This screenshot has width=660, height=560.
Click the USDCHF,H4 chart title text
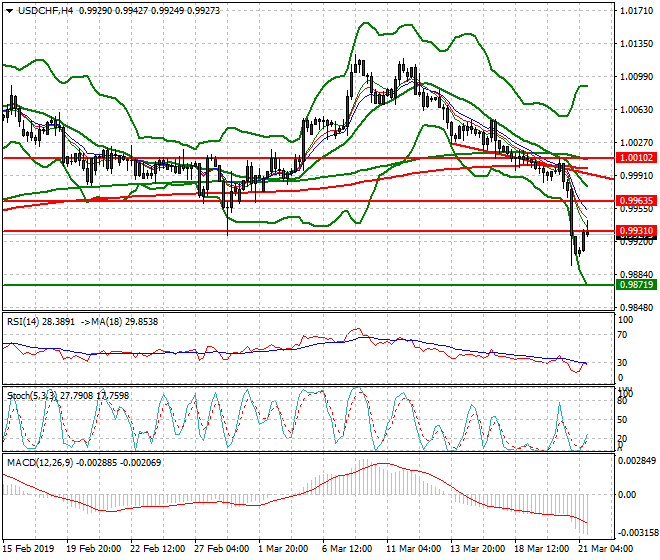click(45, 11)
